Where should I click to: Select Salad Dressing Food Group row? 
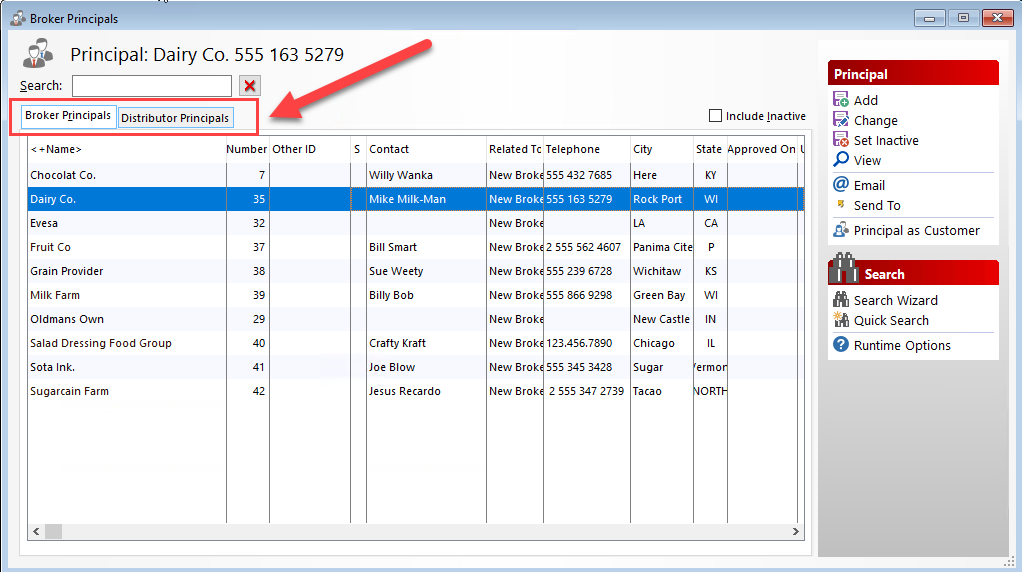(415, 343)
